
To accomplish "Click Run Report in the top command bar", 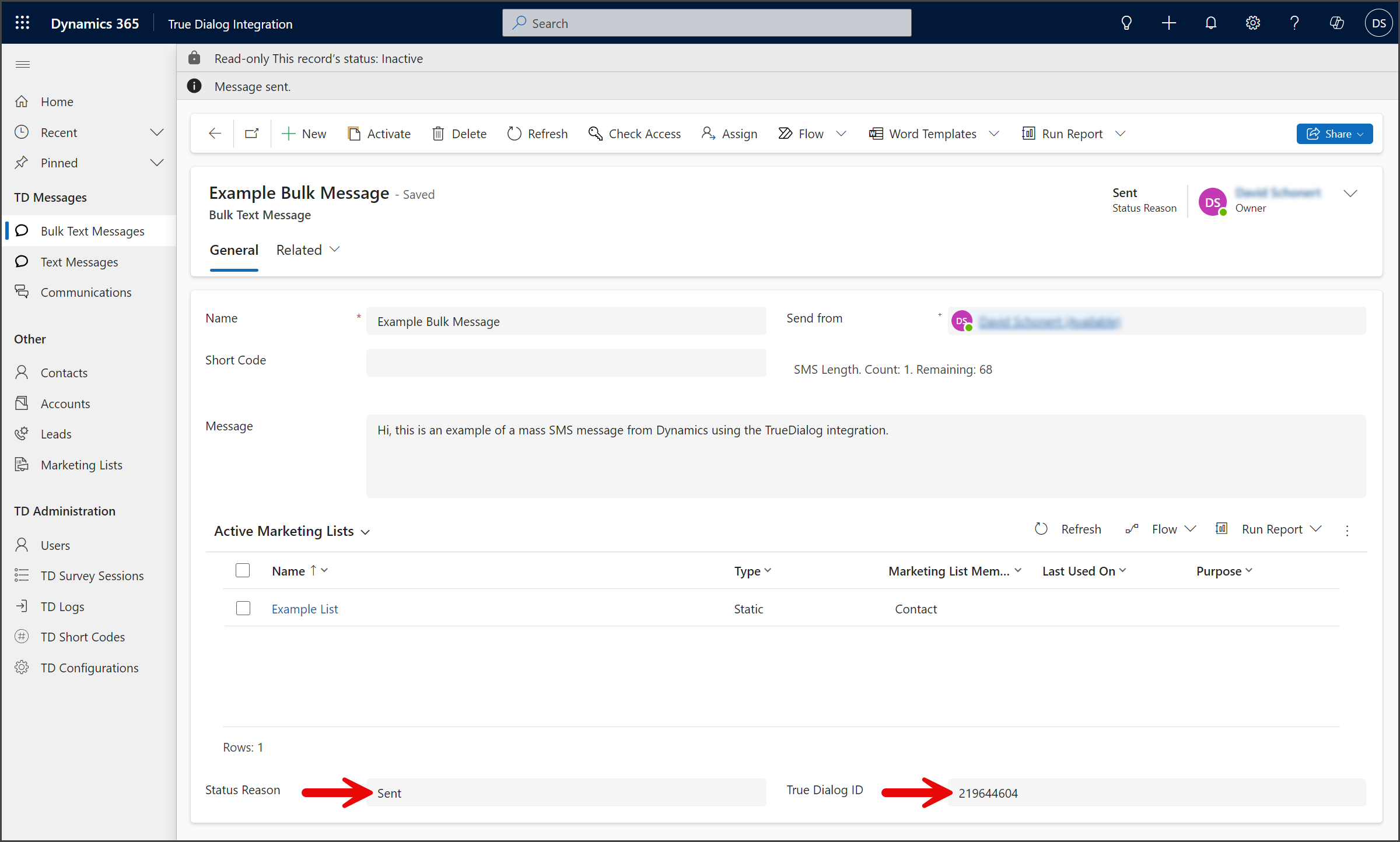I will [x=1063, y=134].
